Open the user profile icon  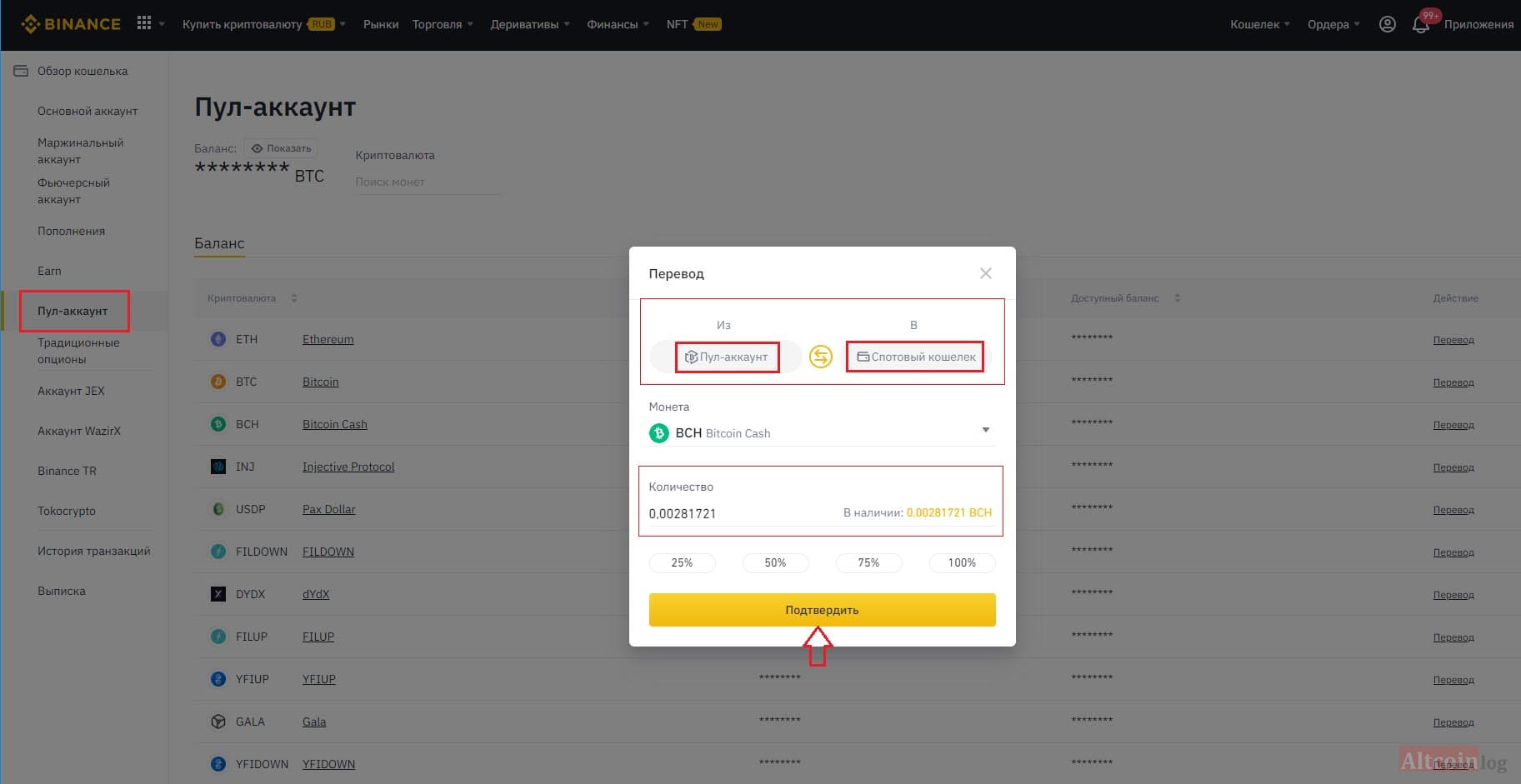point(1387,24)
